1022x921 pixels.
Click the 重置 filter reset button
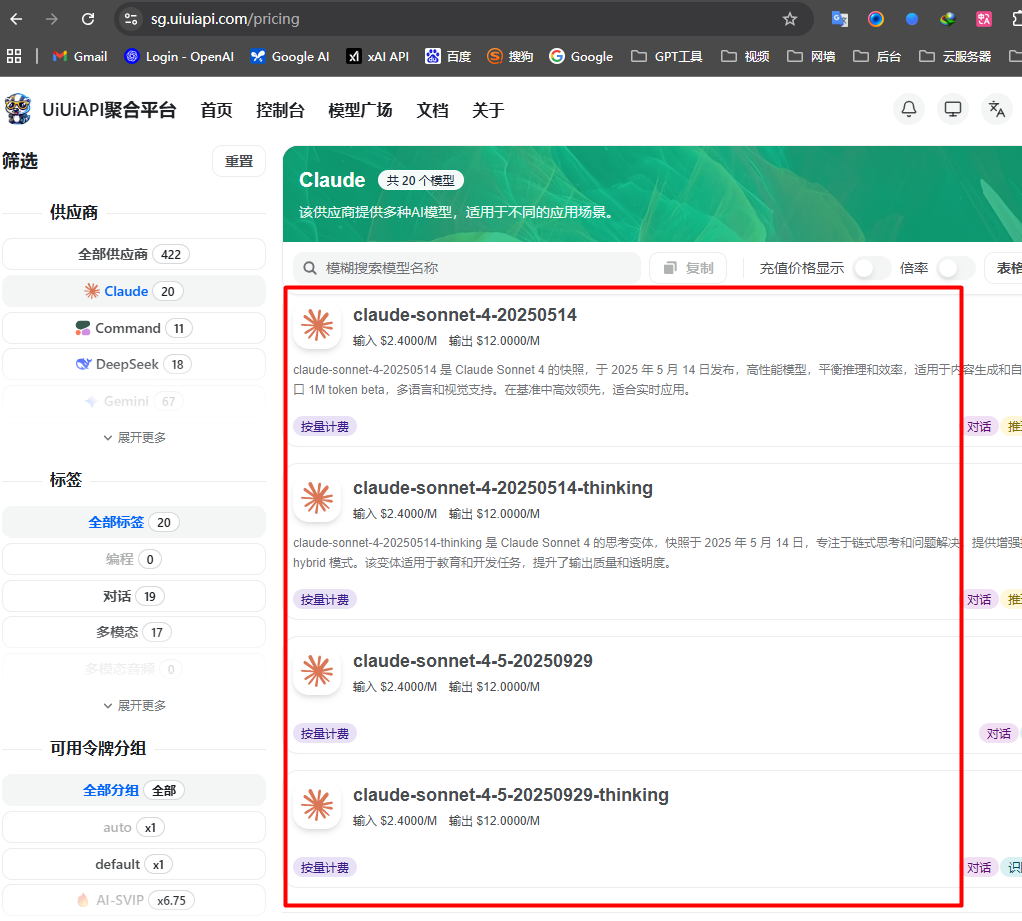pyautogui.click(x=239, y=161)
